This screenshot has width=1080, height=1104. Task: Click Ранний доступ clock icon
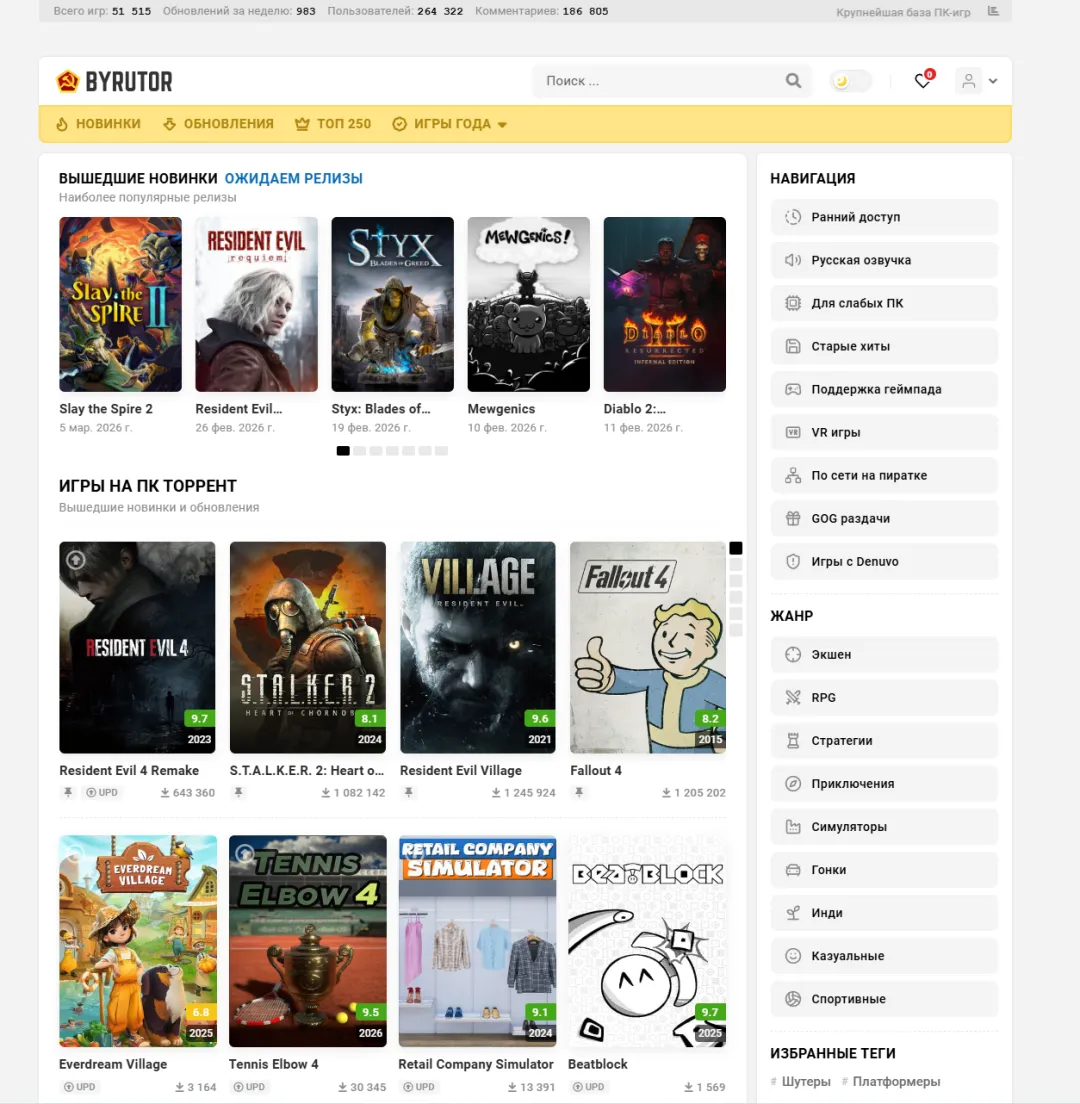[x=793, y=217]
